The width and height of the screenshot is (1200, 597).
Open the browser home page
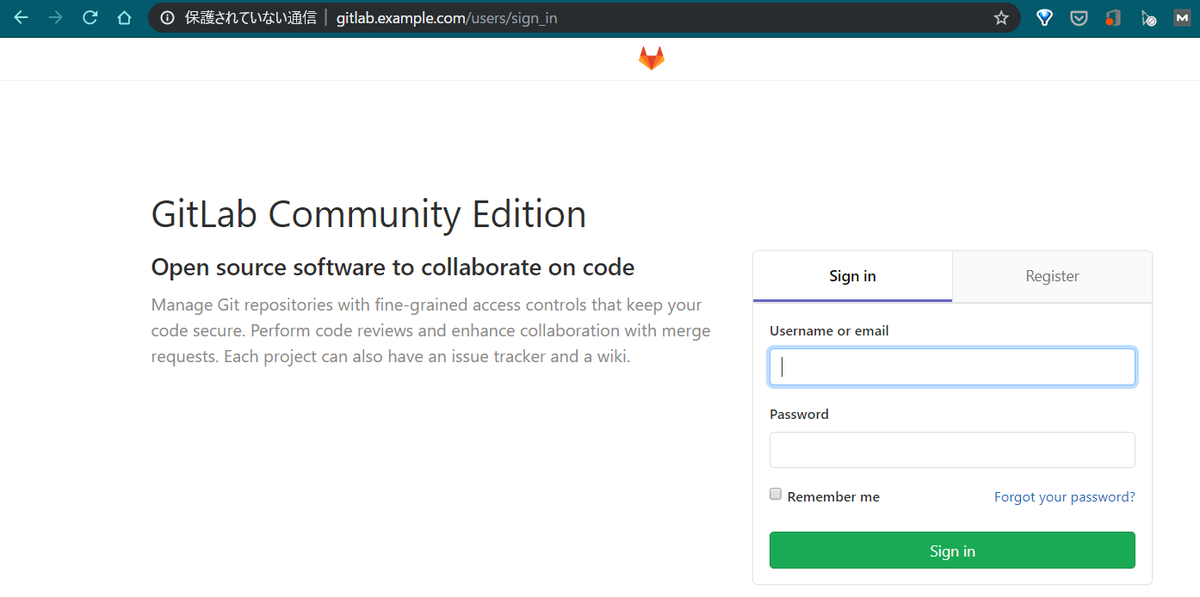point(123,17)
